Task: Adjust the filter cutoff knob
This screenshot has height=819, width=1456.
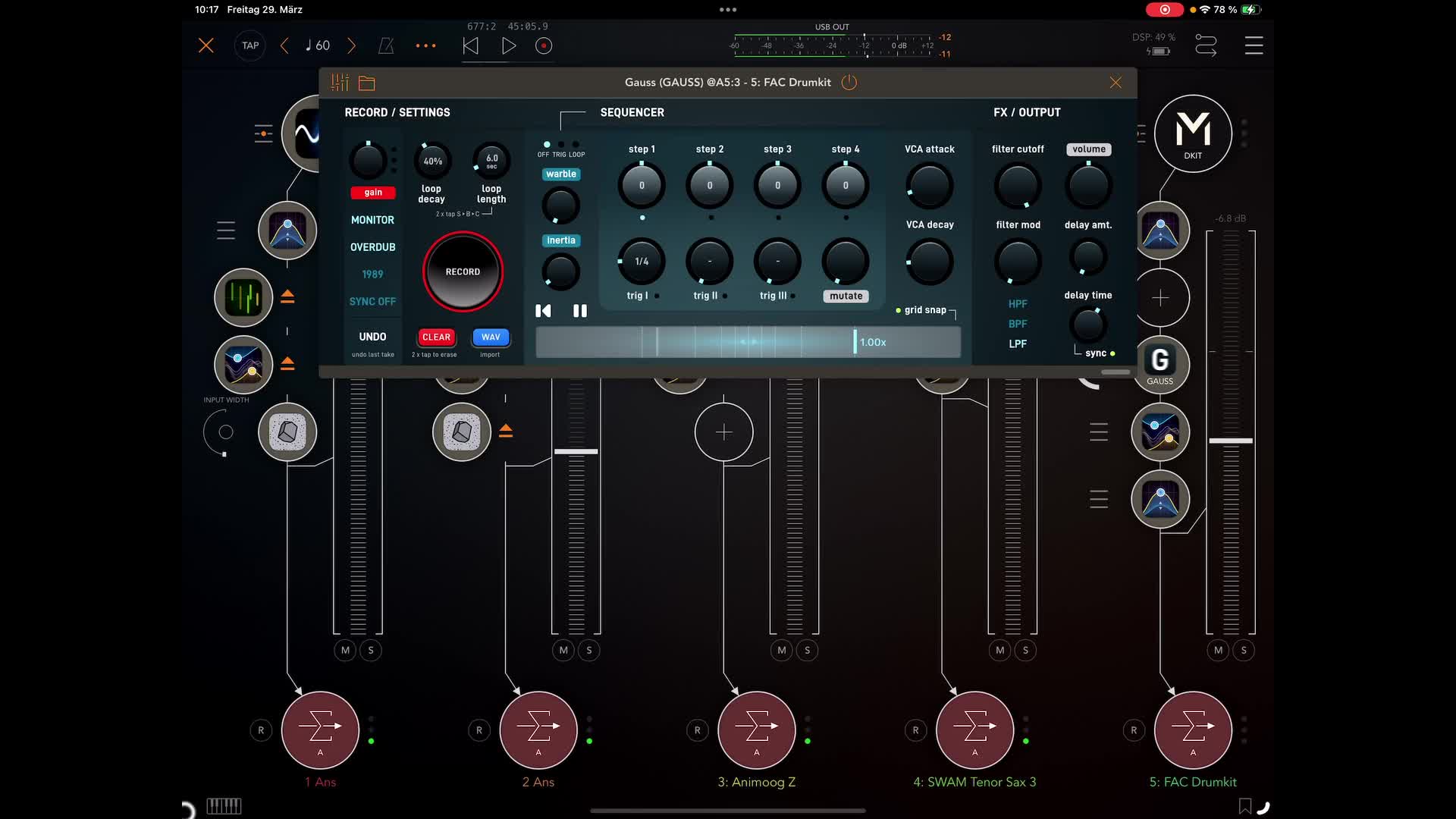Action: tap(1018, 185)
